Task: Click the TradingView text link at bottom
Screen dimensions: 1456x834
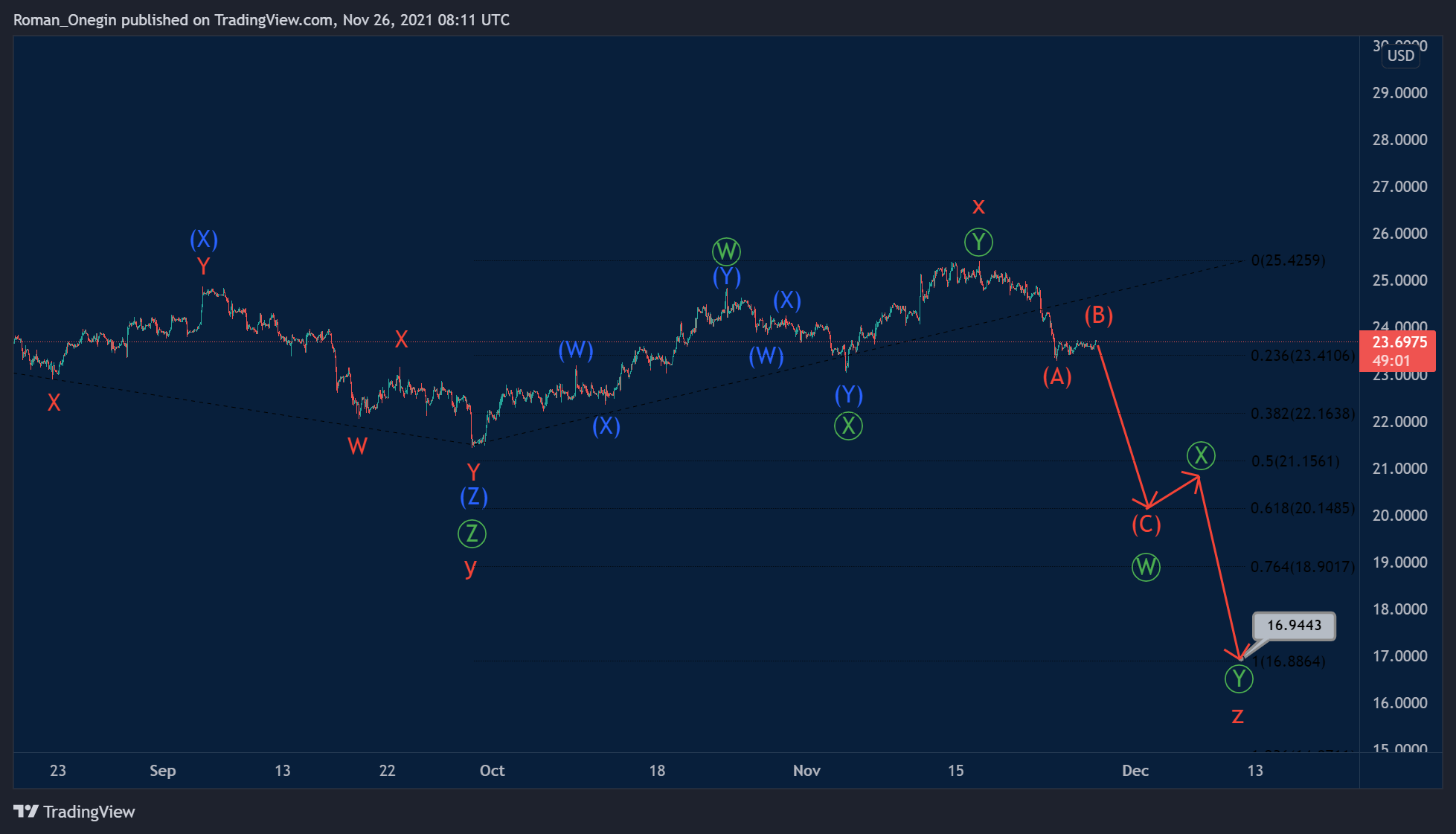Action: tap(89, 812)
